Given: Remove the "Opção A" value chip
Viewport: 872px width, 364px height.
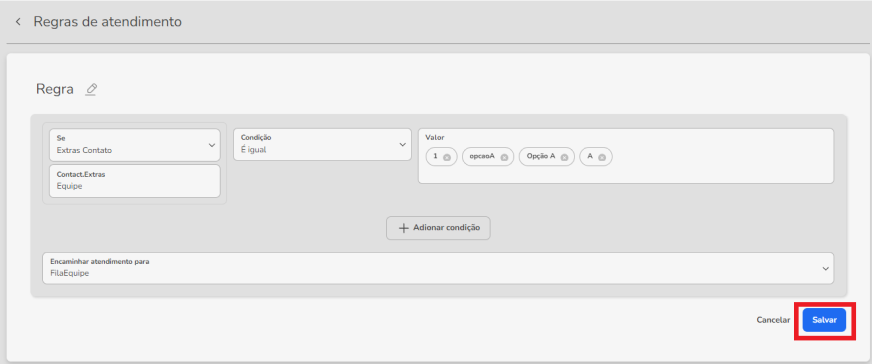Looking at the screenshot, I should 564,157.
